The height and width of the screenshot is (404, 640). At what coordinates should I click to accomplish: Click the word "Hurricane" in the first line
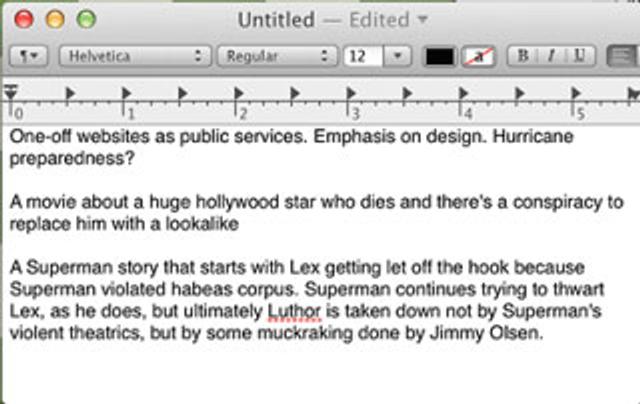(x=533, y=136)
